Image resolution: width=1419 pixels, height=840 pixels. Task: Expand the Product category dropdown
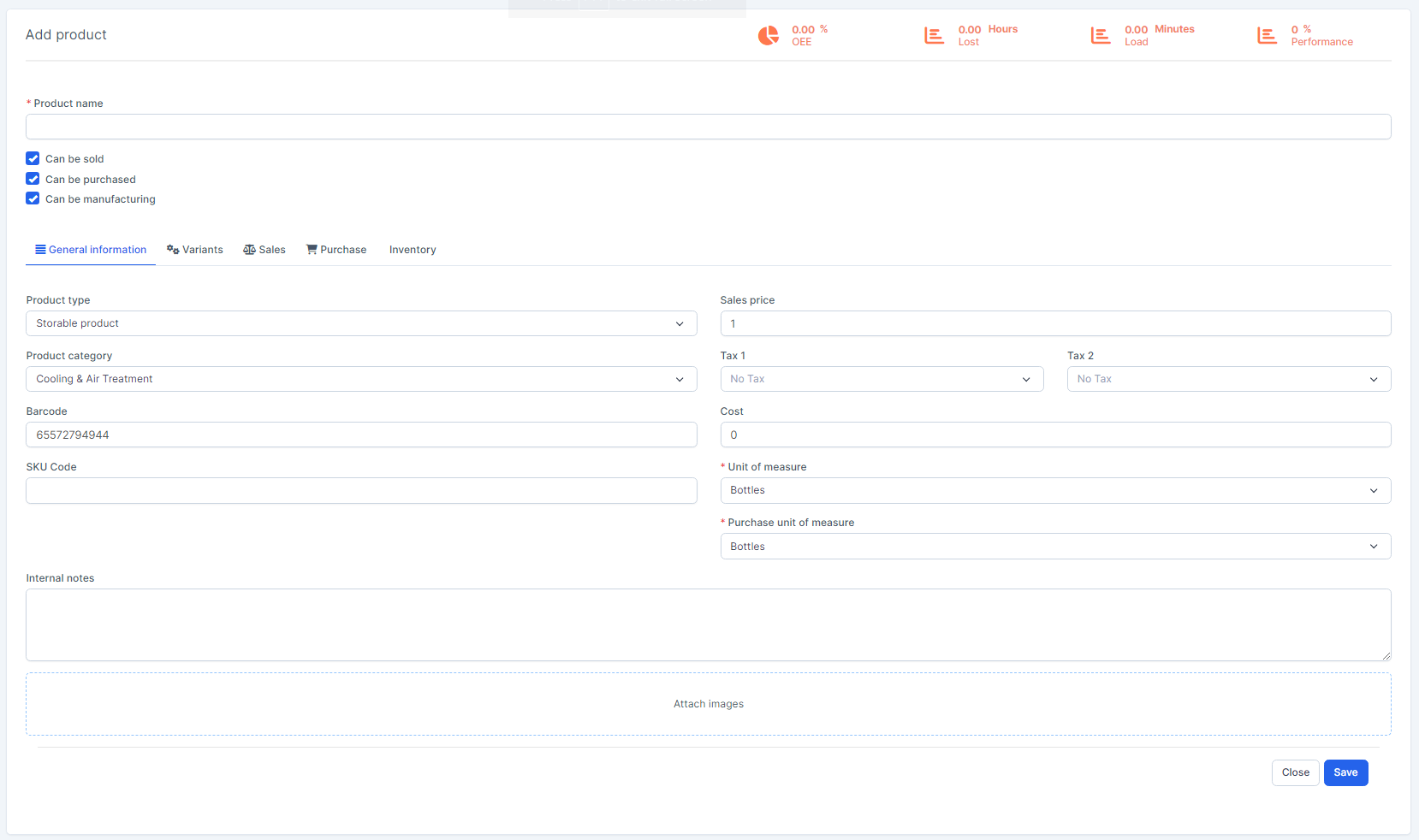pyautogui.click(x=361, y=379)
